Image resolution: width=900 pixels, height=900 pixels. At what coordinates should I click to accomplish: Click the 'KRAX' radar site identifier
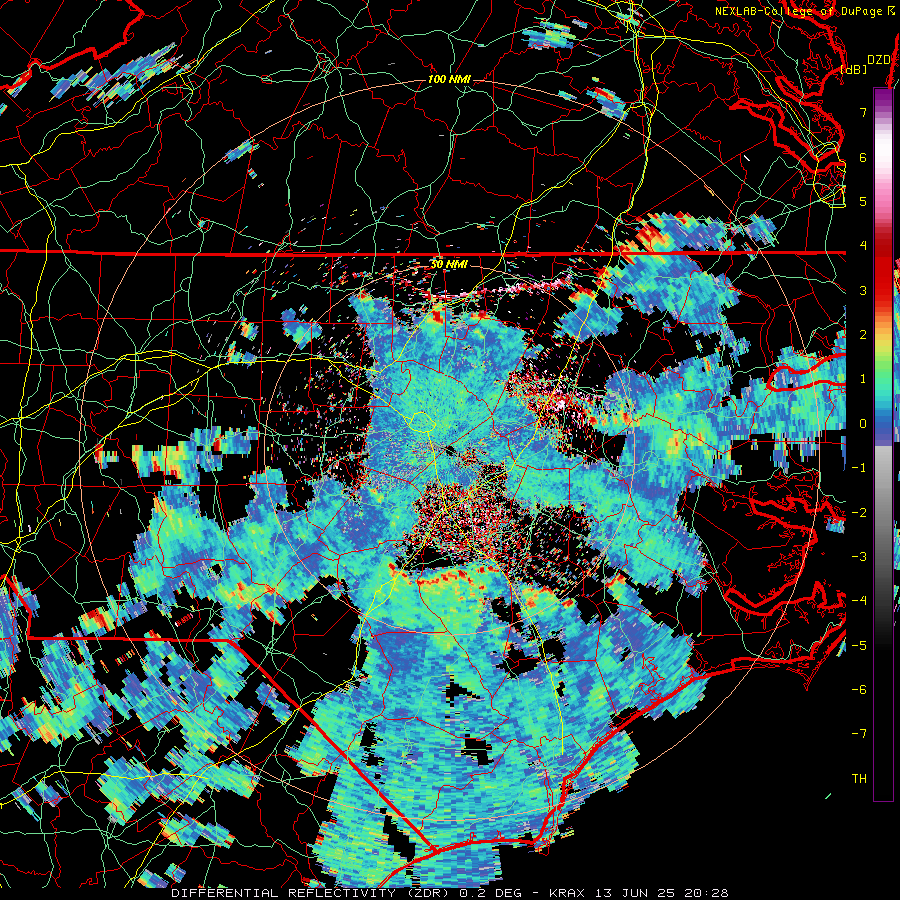click(567, 893)
